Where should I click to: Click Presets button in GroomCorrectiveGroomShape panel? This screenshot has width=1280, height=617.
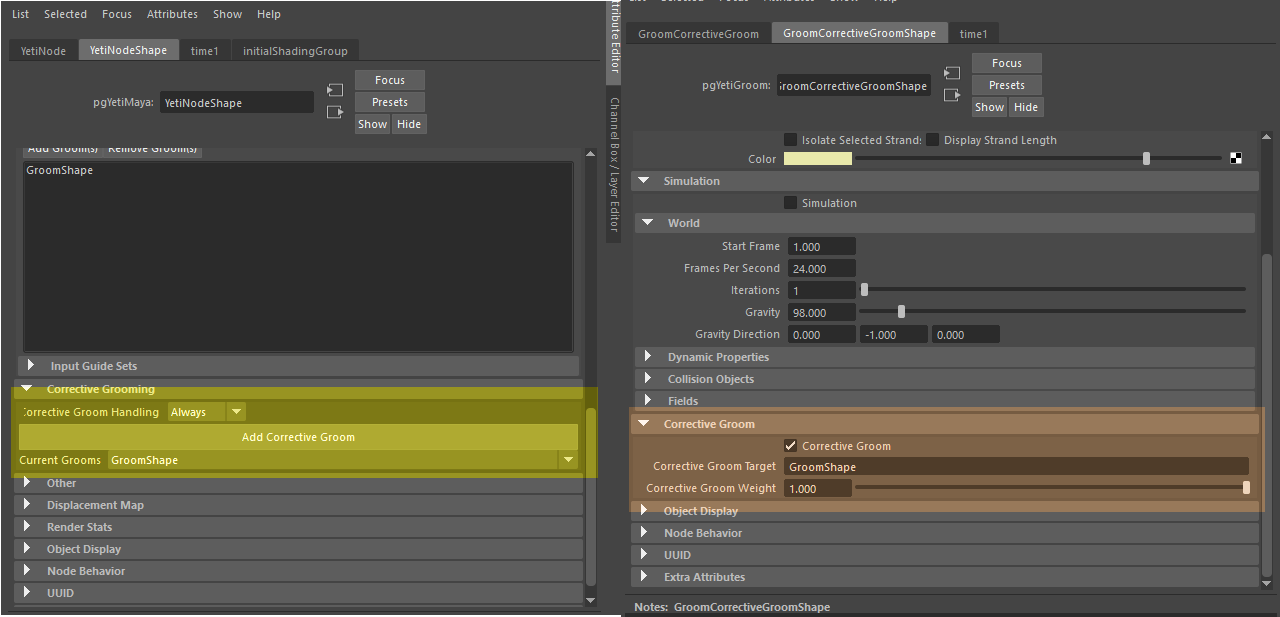pos(1006,85)
